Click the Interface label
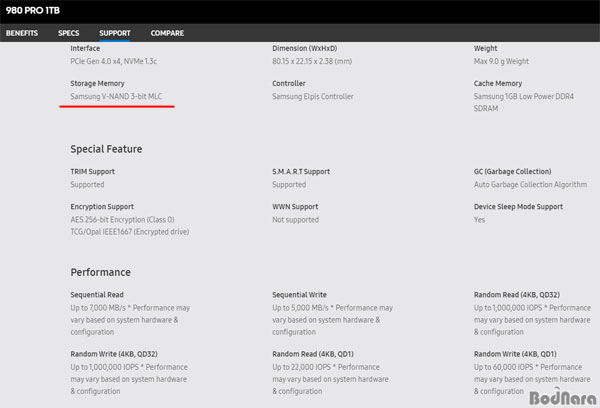Image resolution: width=600 pixels, height=408 pixels. pos(85,48)
